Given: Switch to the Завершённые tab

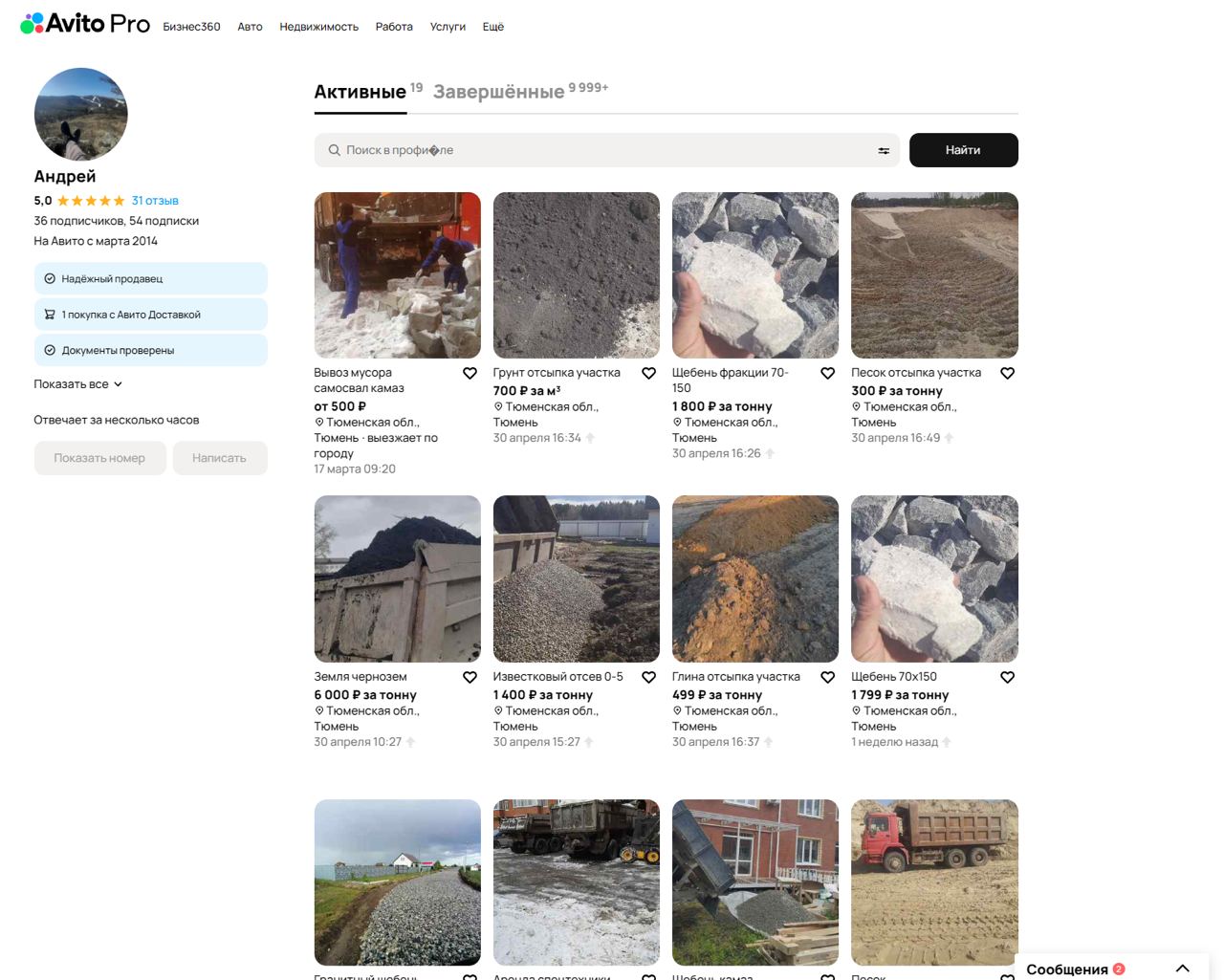Looking at the screenshot, I should [x=498, y=92].
